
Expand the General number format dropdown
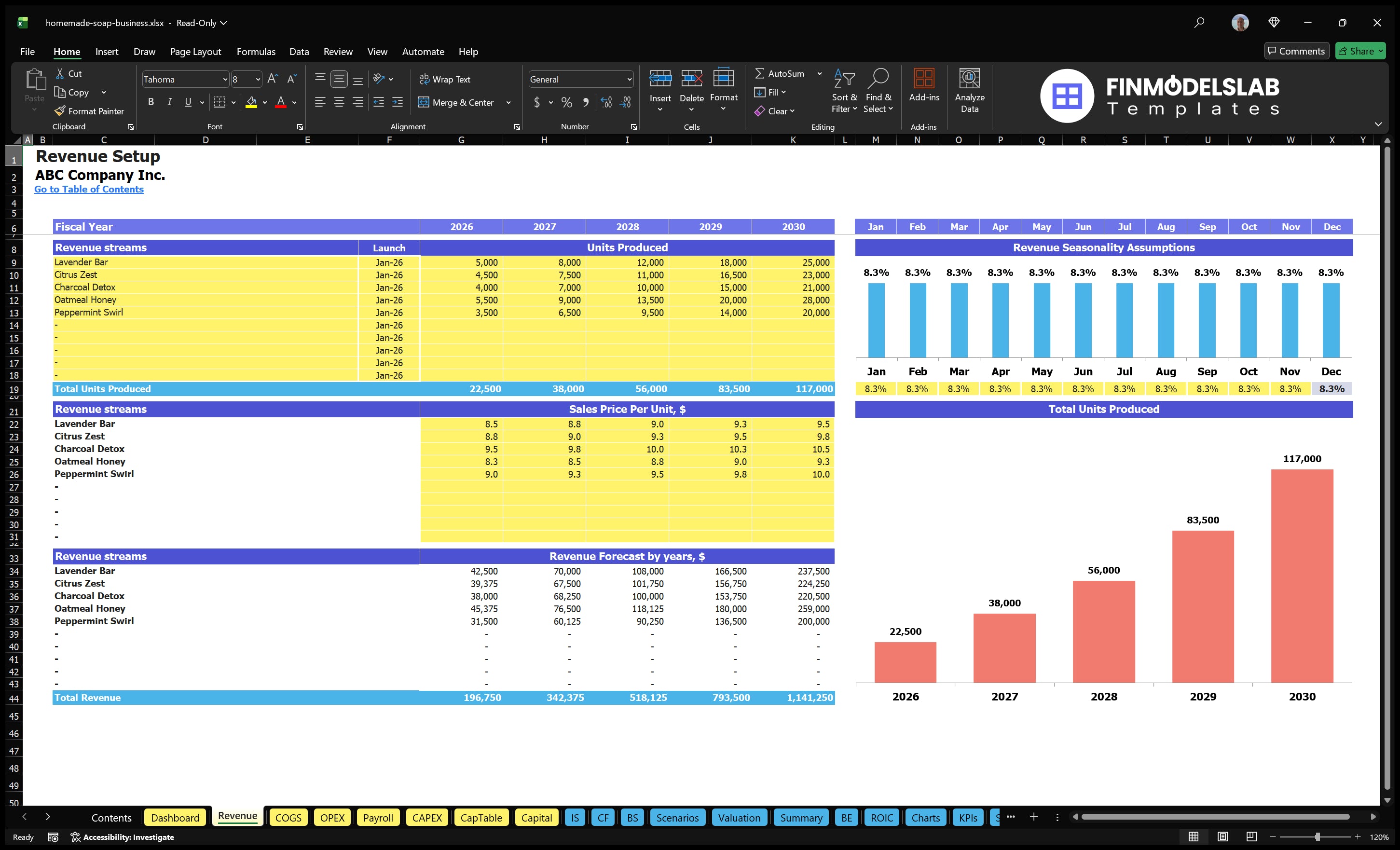click(x=629, y=79)
